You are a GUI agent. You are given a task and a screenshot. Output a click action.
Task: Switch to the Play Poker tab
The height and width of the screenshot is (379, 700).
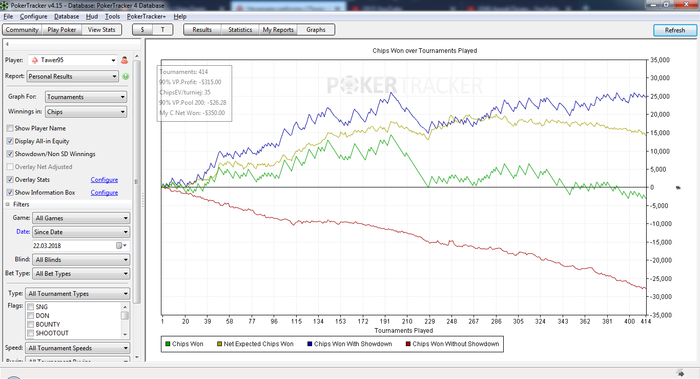pos(62,30)
